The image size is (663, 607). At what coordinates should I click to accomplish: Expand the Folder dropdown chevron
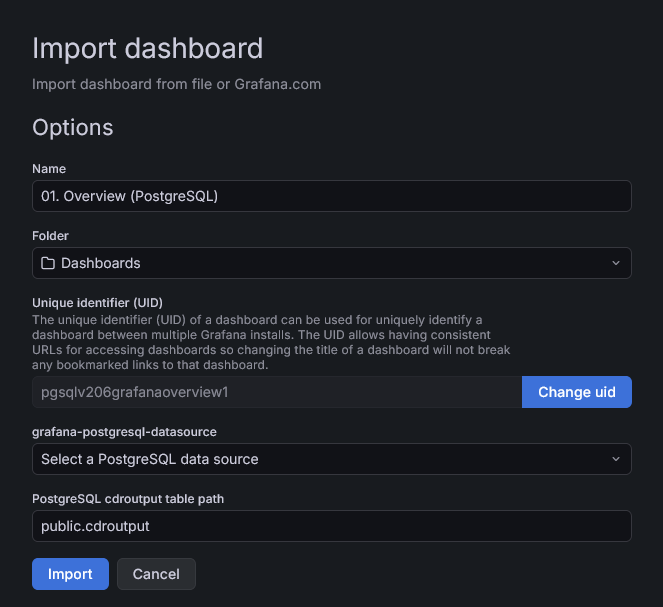tap(615, 263)
